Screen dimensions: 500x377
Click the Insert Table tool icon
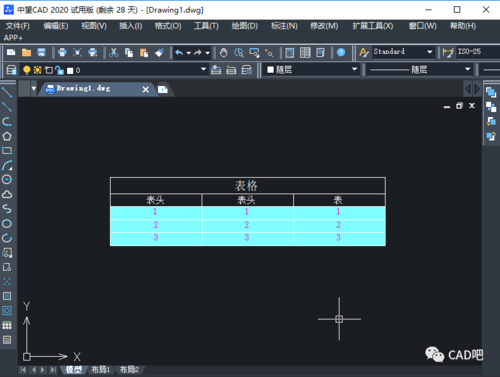pyautogui.click(x=7, y=325)
